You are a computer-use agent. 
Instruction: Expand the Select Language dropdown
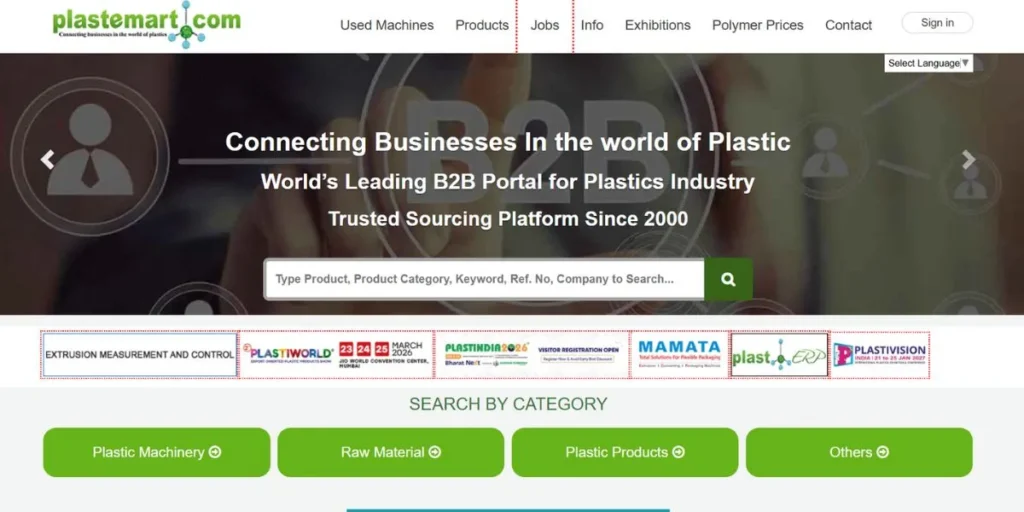[929, 63]
